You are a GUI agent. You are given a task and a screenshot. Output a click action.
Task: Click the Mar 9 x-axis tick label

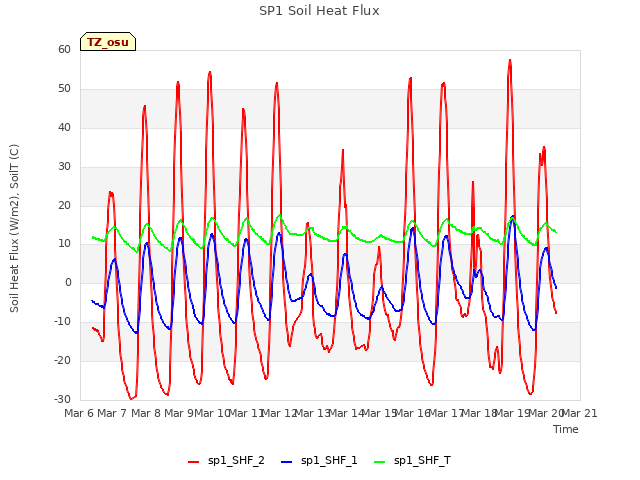click(179, 413)
